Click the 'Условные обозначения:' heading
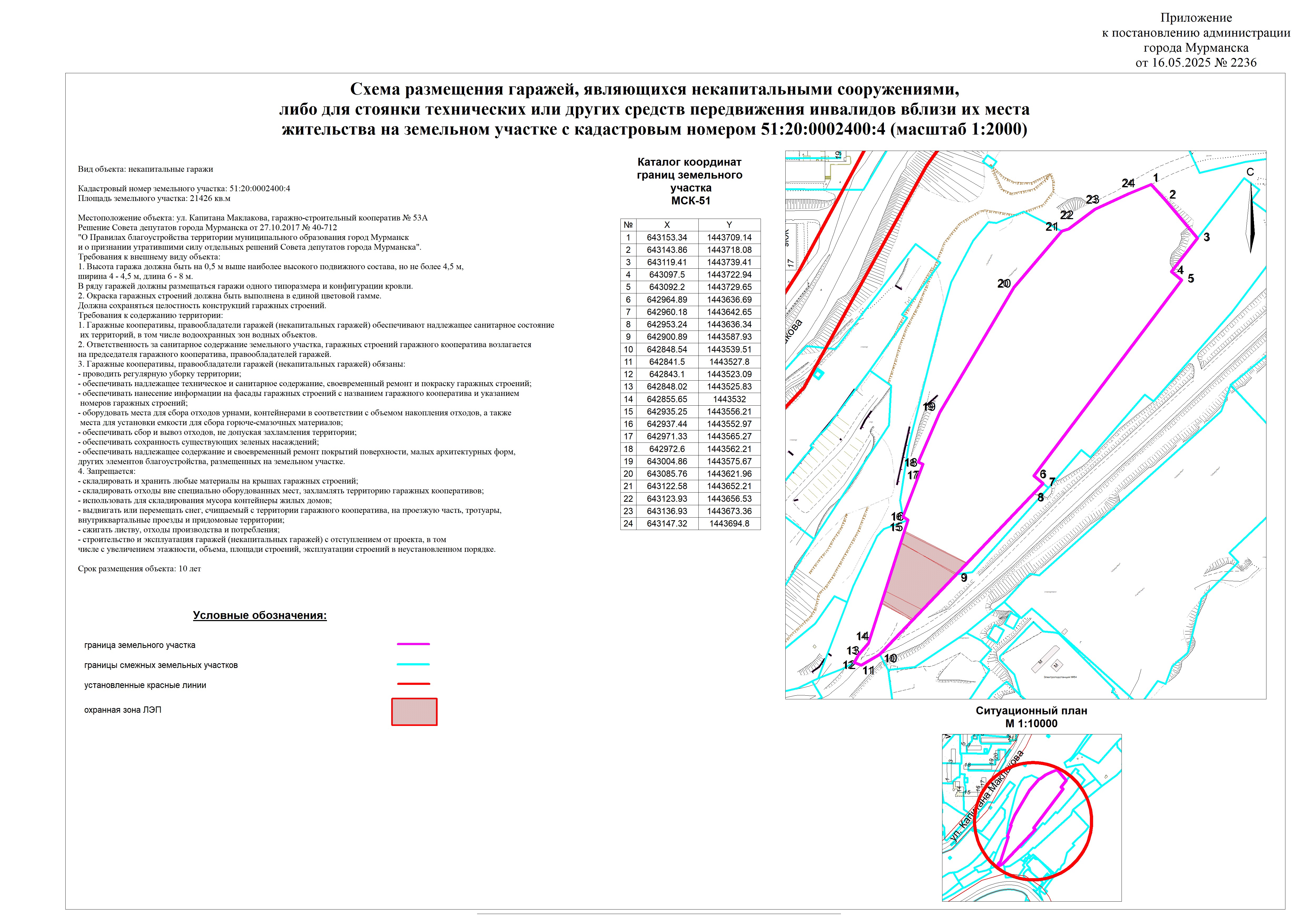Viewport: 1307px width, 924px height. tap(260, 615)
